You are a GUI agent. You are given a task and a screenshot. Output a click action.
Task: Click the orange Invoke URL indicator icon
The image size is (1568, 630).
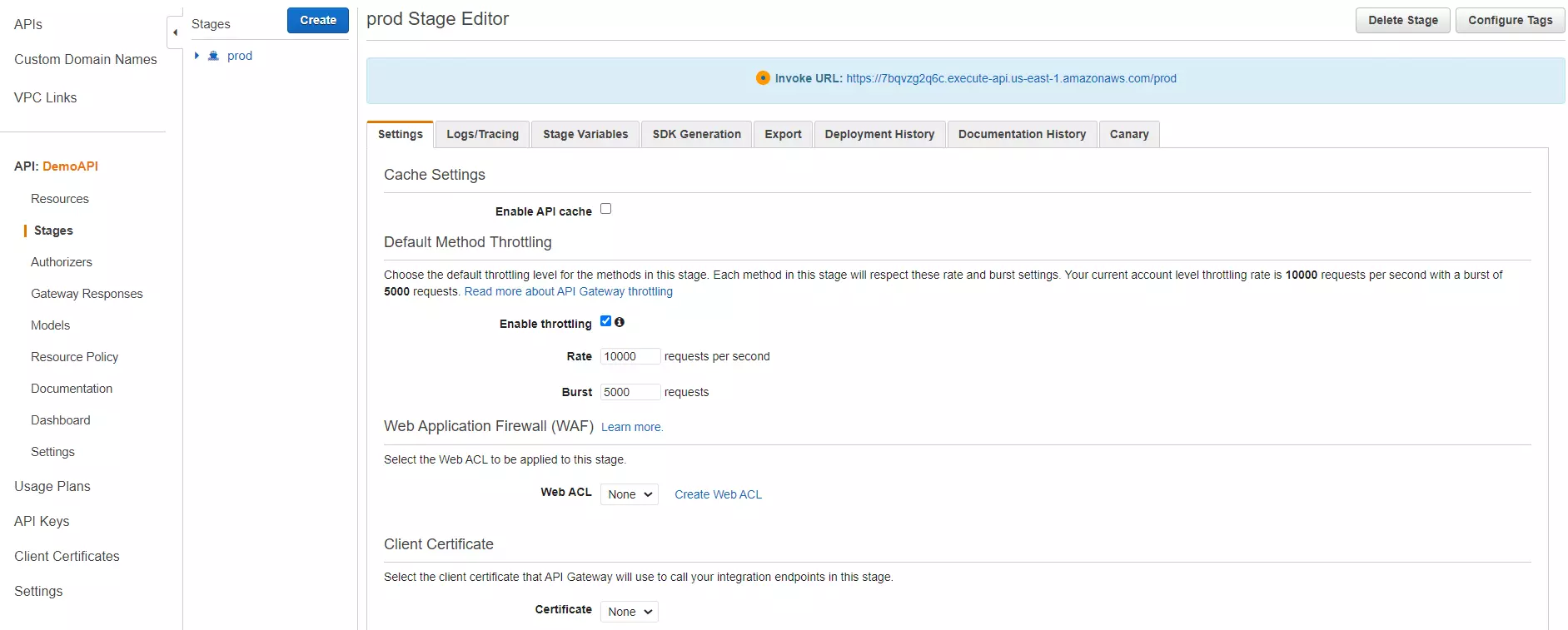tap(763, 78)
